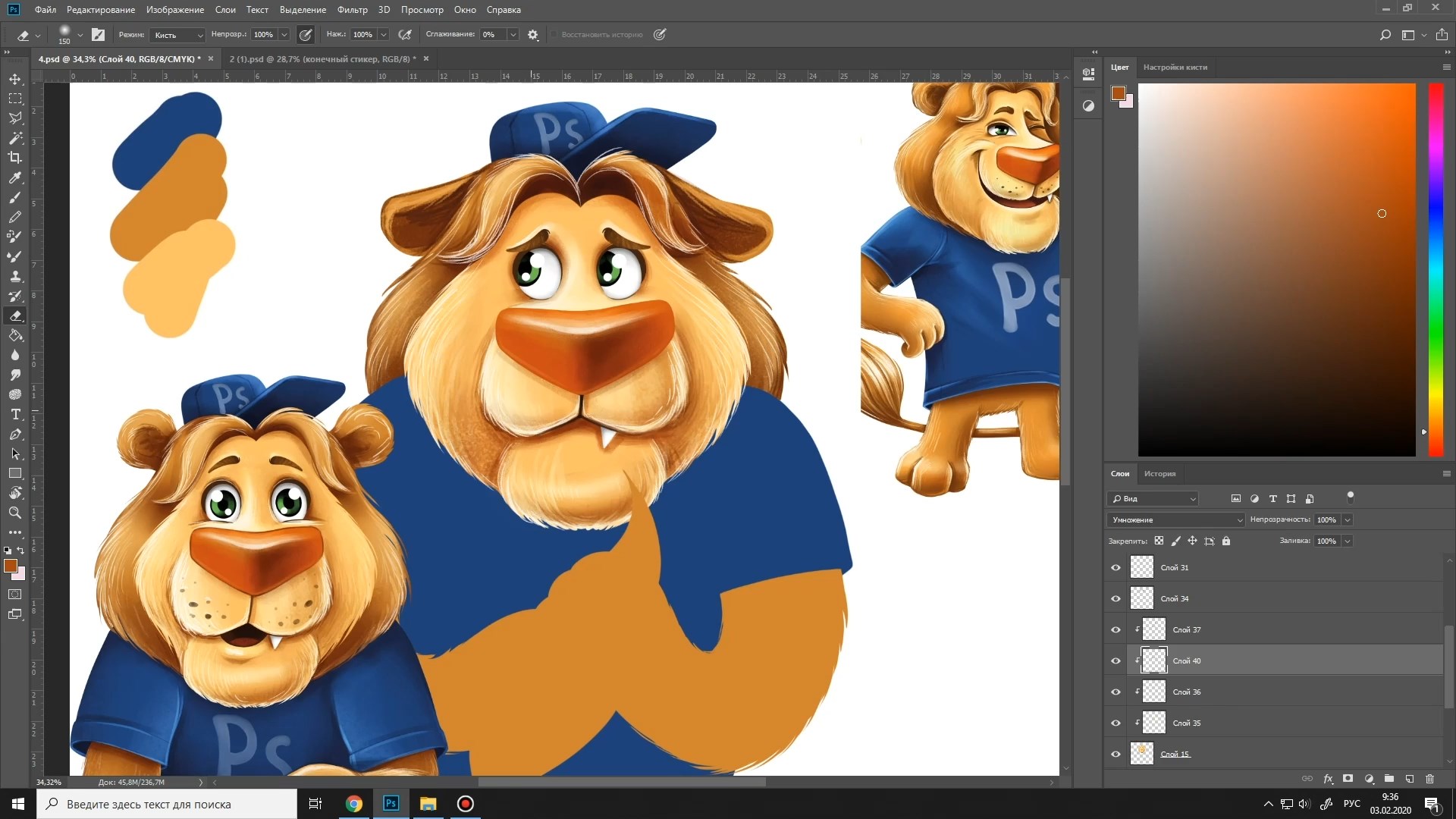The width and height of the screenshot is (1456, 819).
Task: Select the Horizontal Type tool
Action: click(x=15, y=414)
